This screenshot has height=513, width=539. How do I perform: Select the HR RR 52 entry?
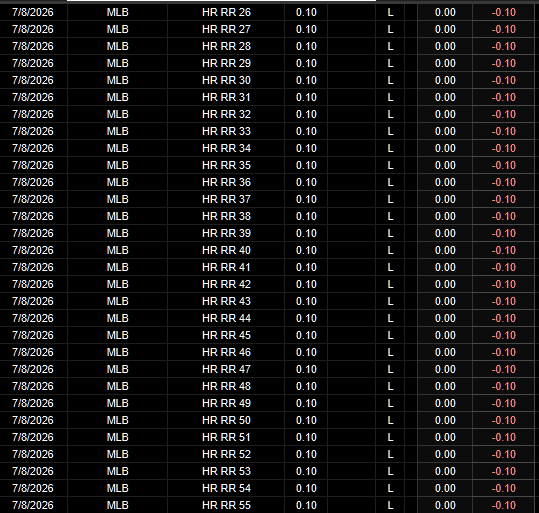click(x=226, y=454)
